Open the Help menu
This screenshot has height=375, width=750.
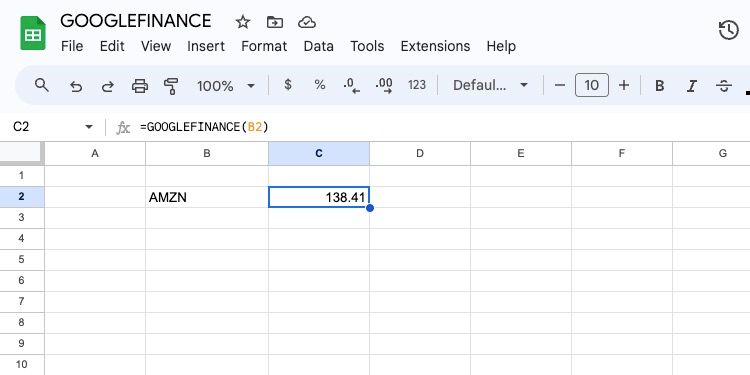(x=501, y=46)
